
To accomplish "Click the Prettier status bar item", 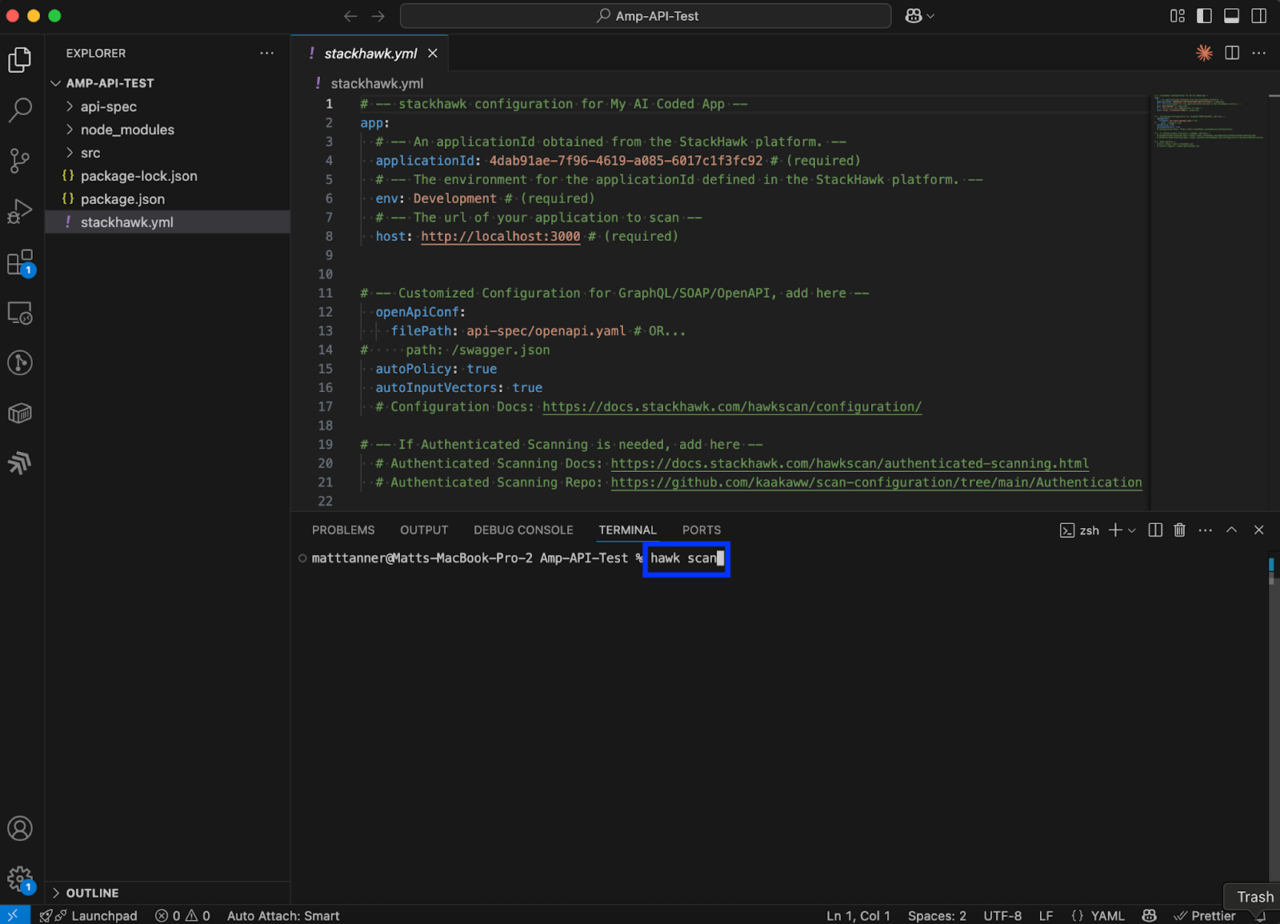I will coord(1204,915).
